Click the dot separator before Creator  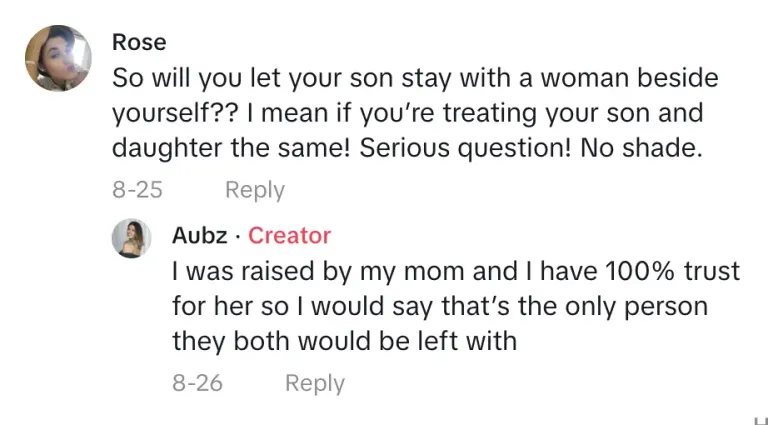pos(238,237)
